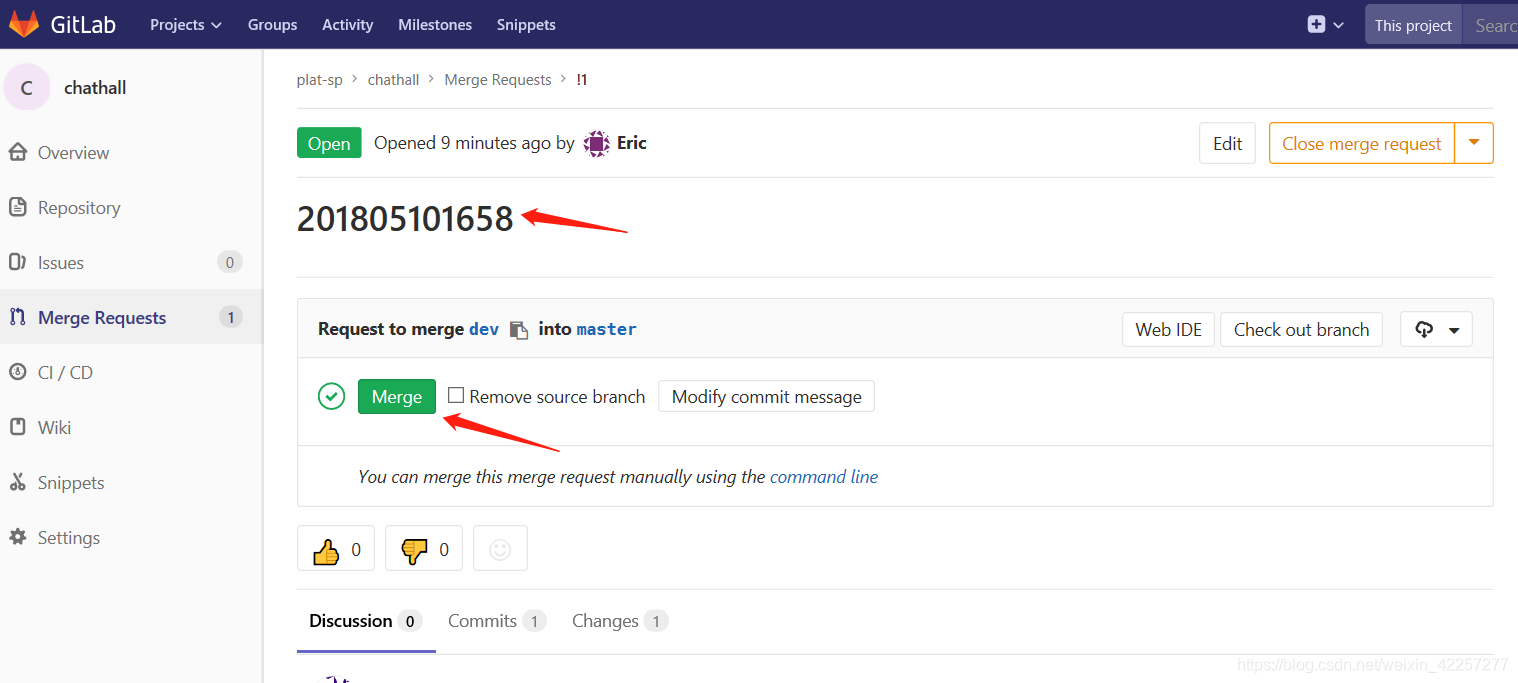Click the merge request title 201805101658
The width and height of the screenshot is (1518, 683).
[405, 219]
